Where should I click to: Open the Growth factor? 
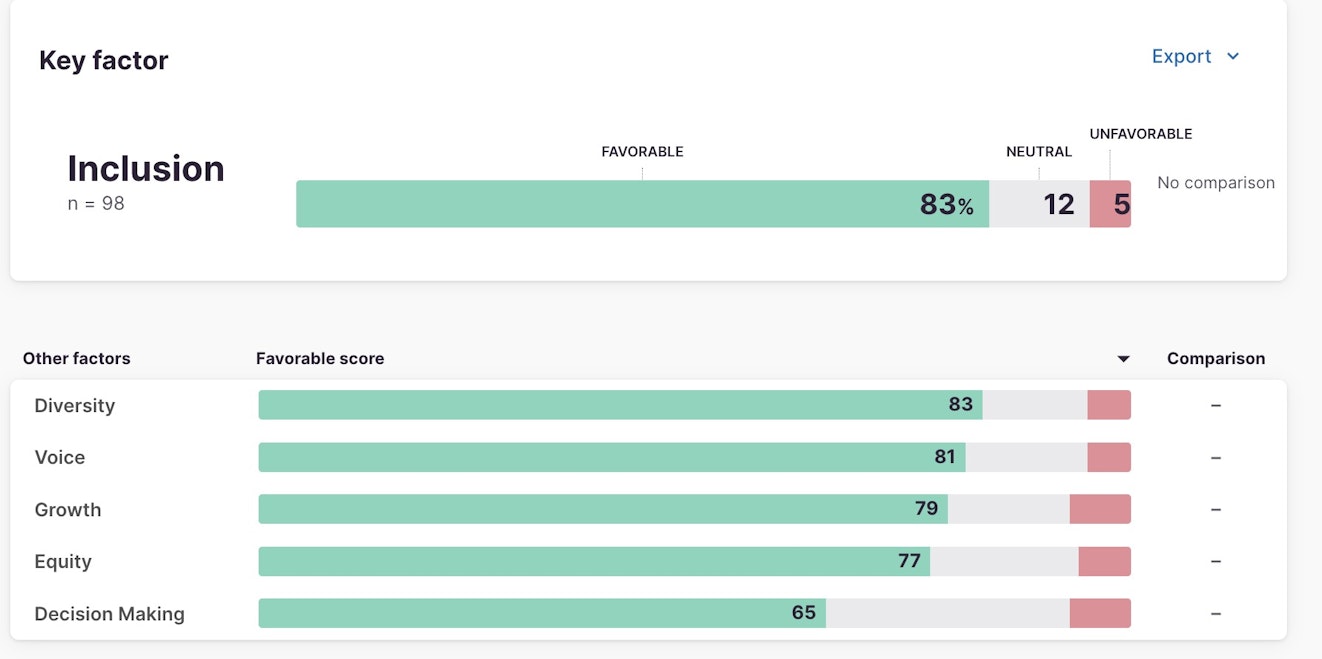pyautogui.click(x=68, y=509)
